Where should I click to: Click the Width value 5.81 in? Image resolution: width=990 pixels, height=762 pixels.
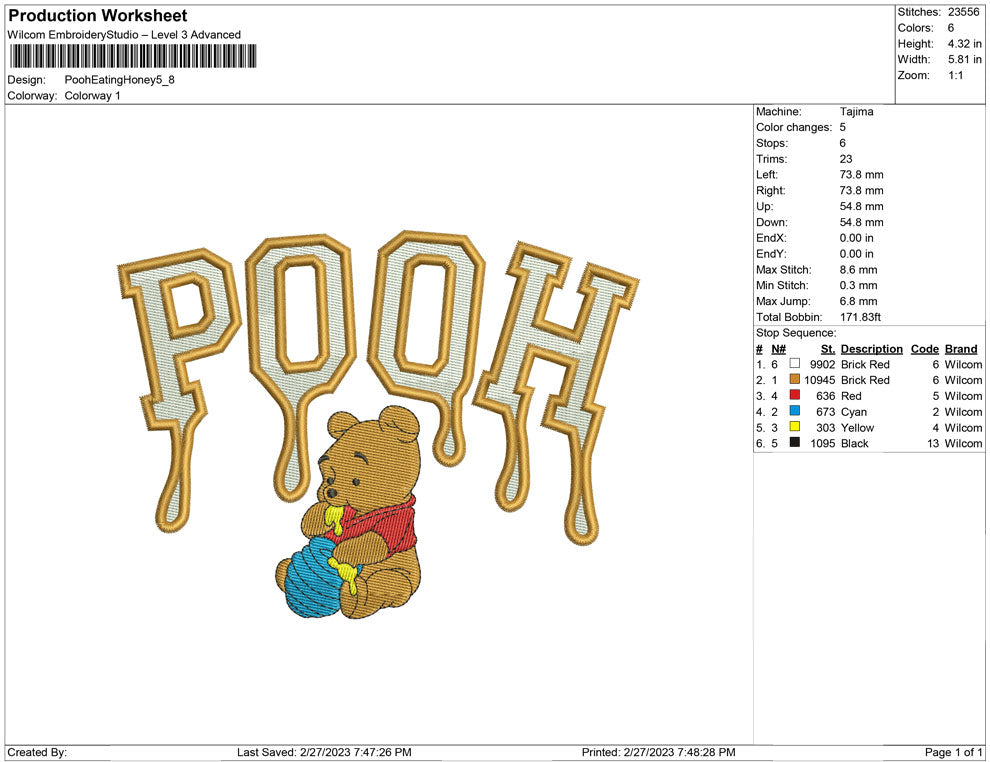[x=964, y=59]
